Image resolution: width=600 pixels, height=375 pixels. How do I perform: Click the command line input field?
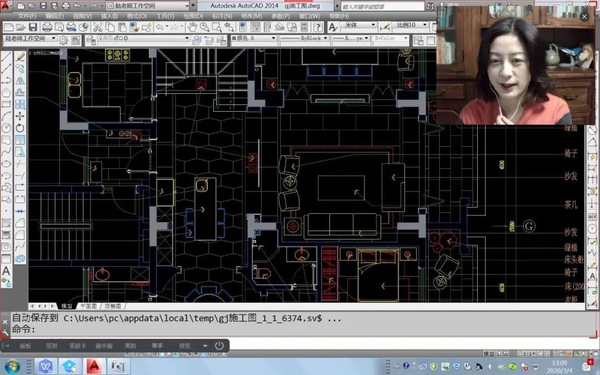pyautogui.click(x=298, y=329)
